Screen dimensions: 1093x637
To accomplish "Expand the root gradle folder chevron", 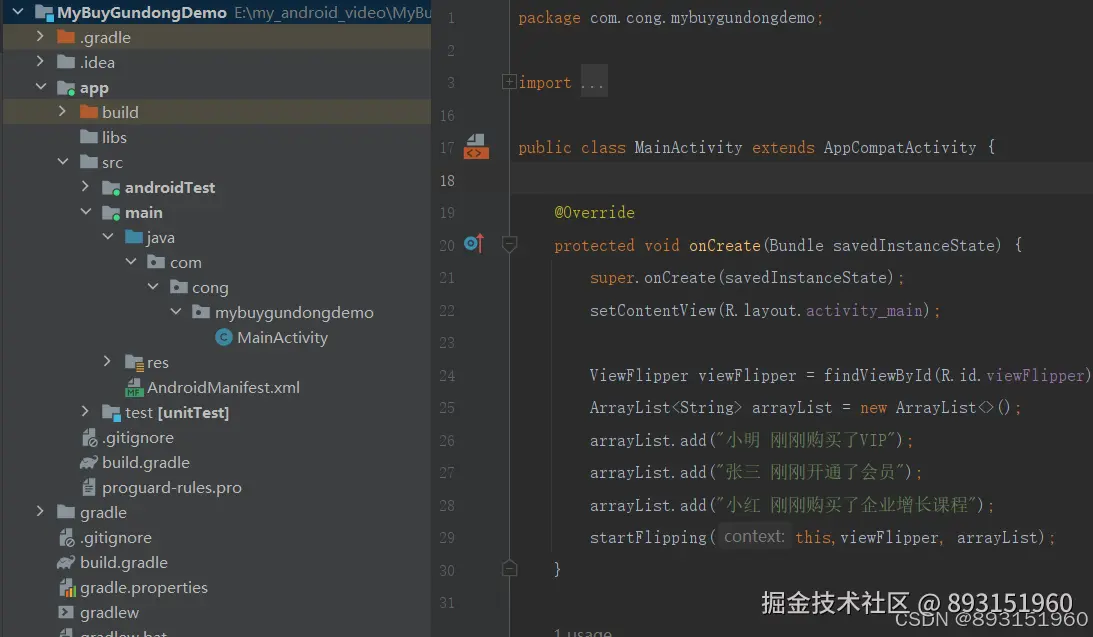I will (x=40, y=512).
